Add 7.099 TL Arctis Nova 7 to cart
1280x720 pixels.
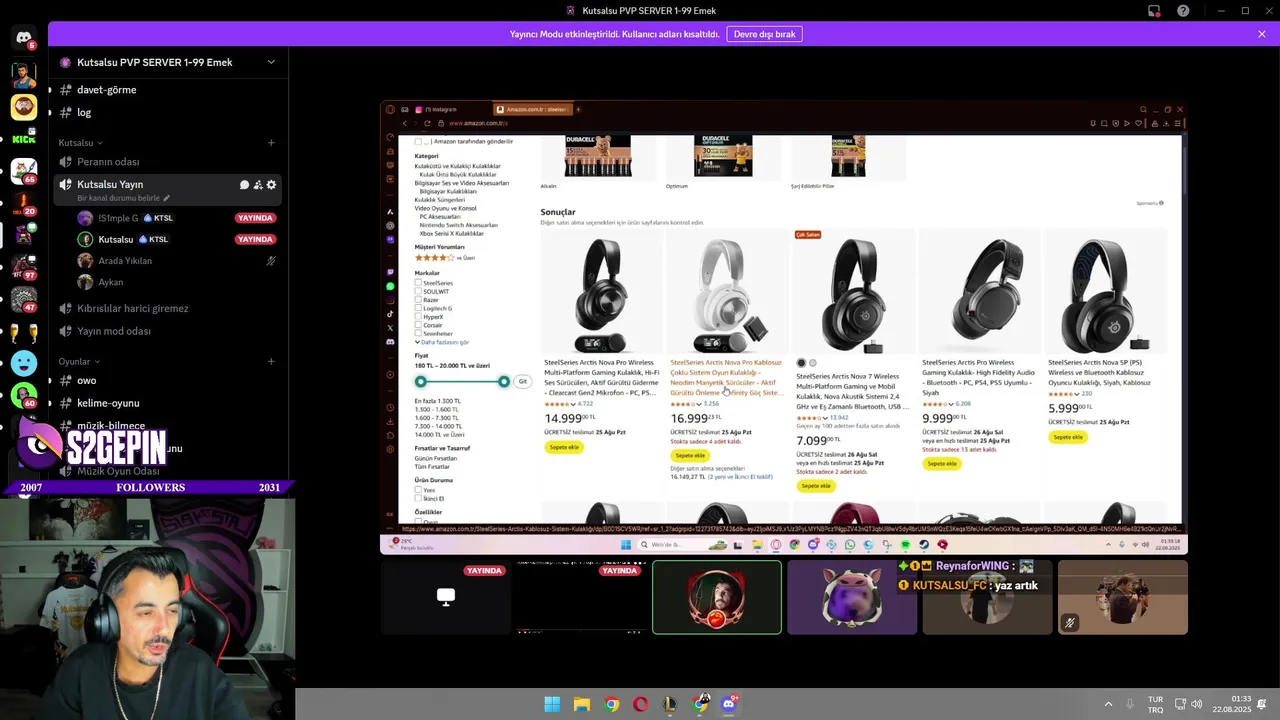816,486
